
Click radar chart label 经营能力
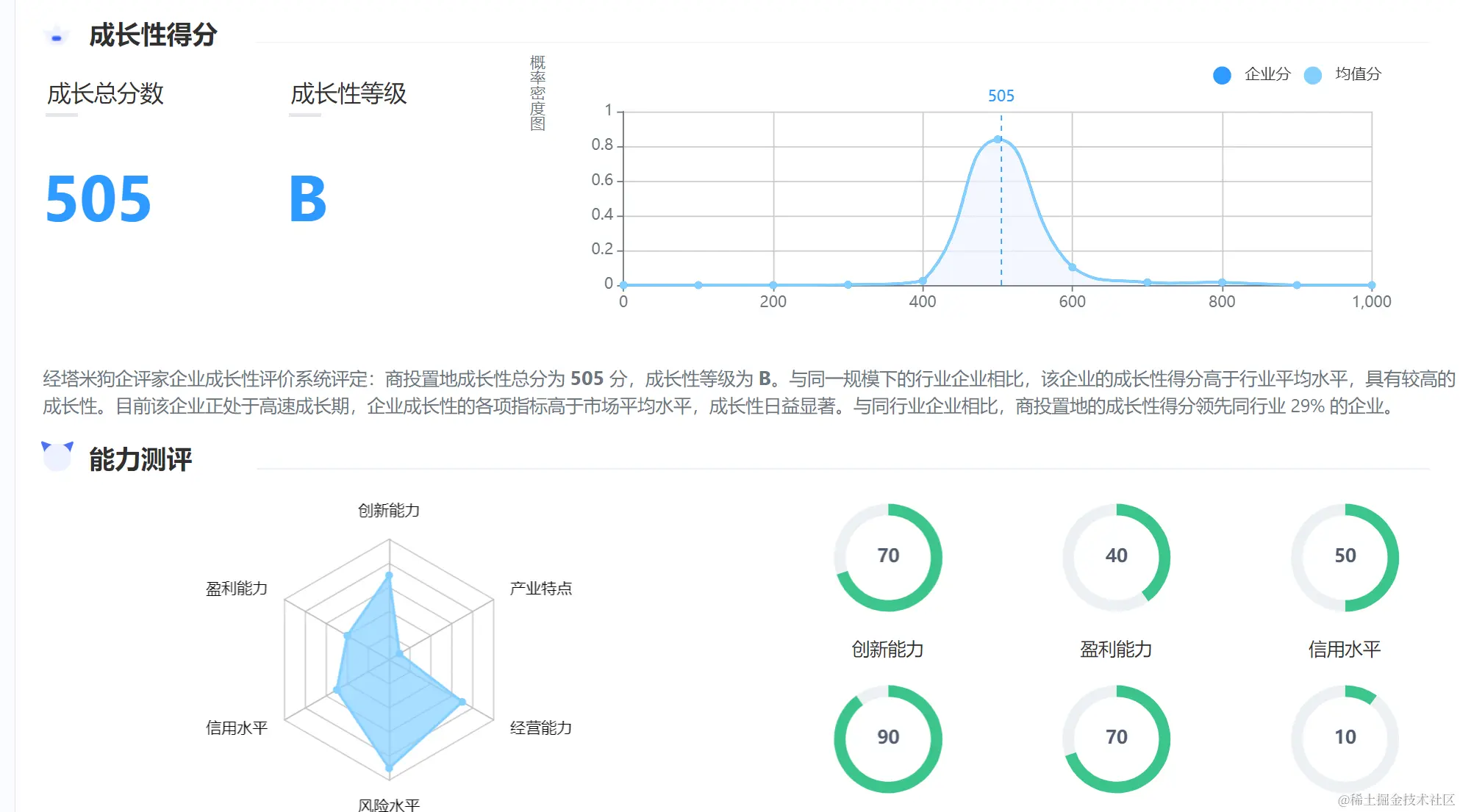540,728
